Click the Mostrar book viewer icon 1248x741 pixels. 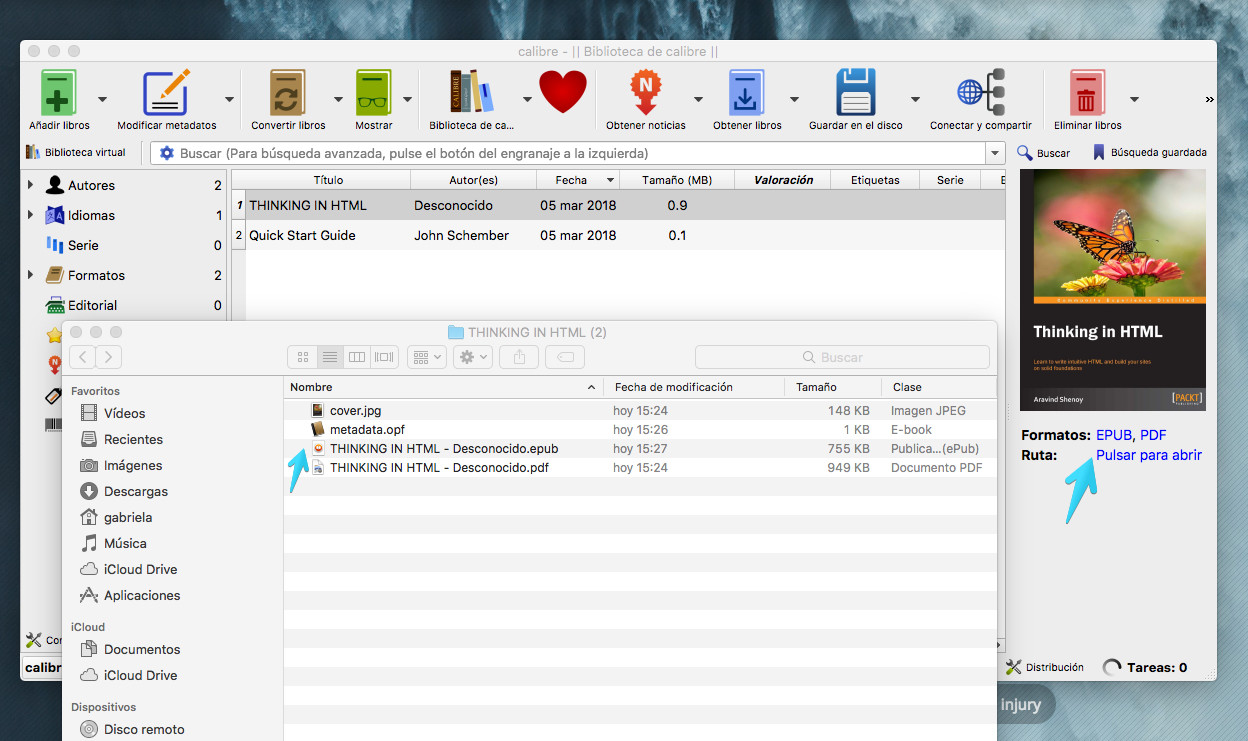[x=374, y=94]
